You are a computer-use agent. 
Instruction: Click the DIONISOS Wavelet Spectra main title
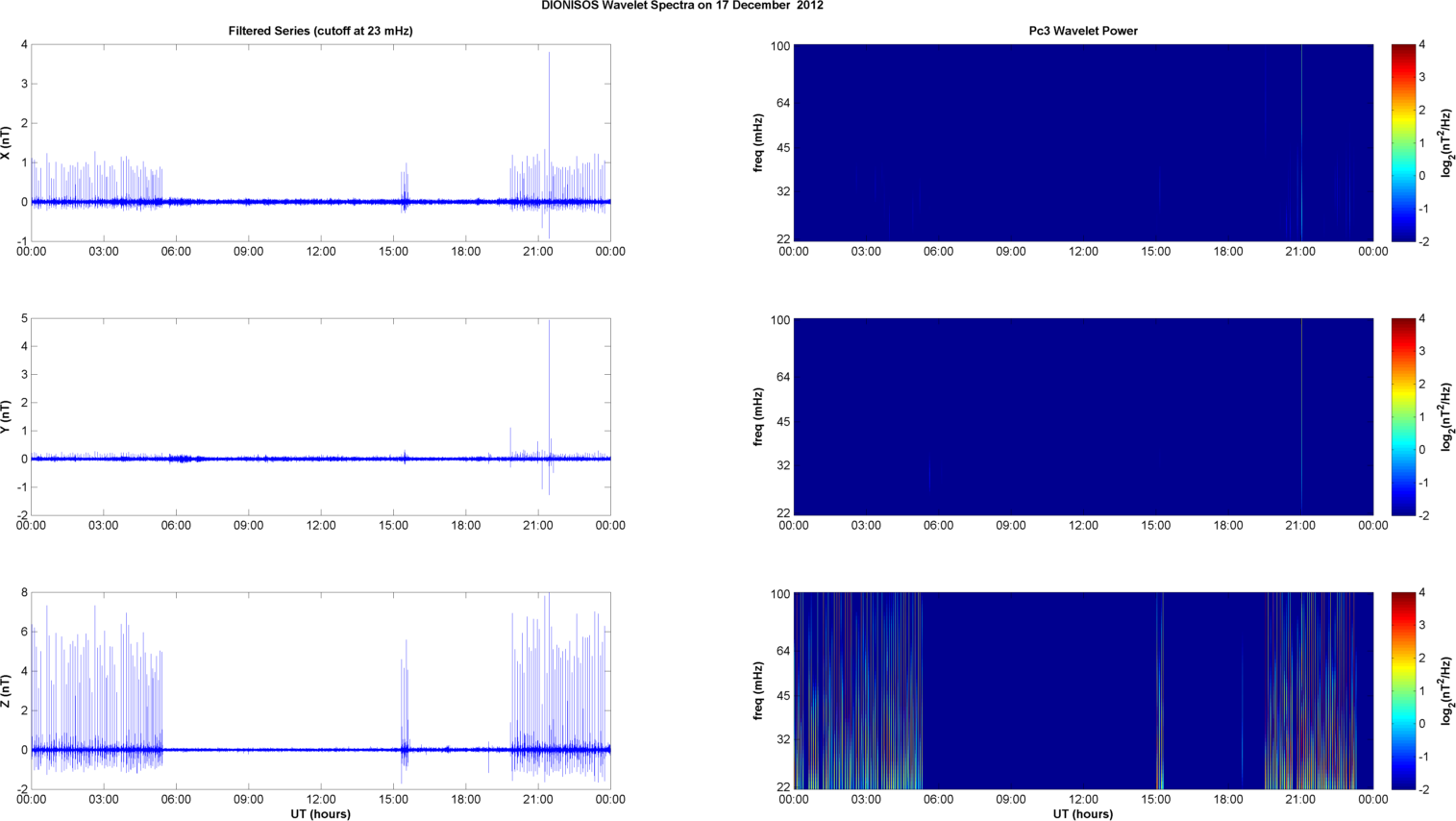coord(682,5)
